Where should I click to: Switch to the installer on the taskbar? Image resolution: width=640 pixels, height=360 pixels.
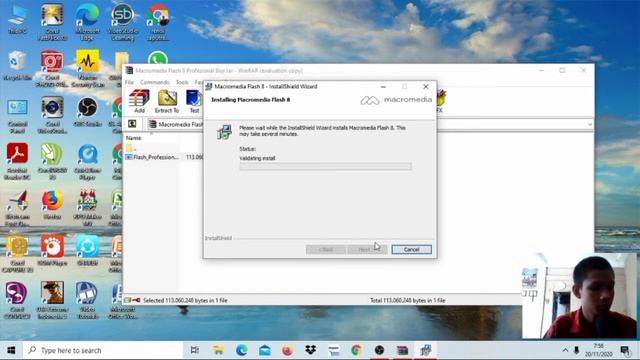click(x=426, y=350)
